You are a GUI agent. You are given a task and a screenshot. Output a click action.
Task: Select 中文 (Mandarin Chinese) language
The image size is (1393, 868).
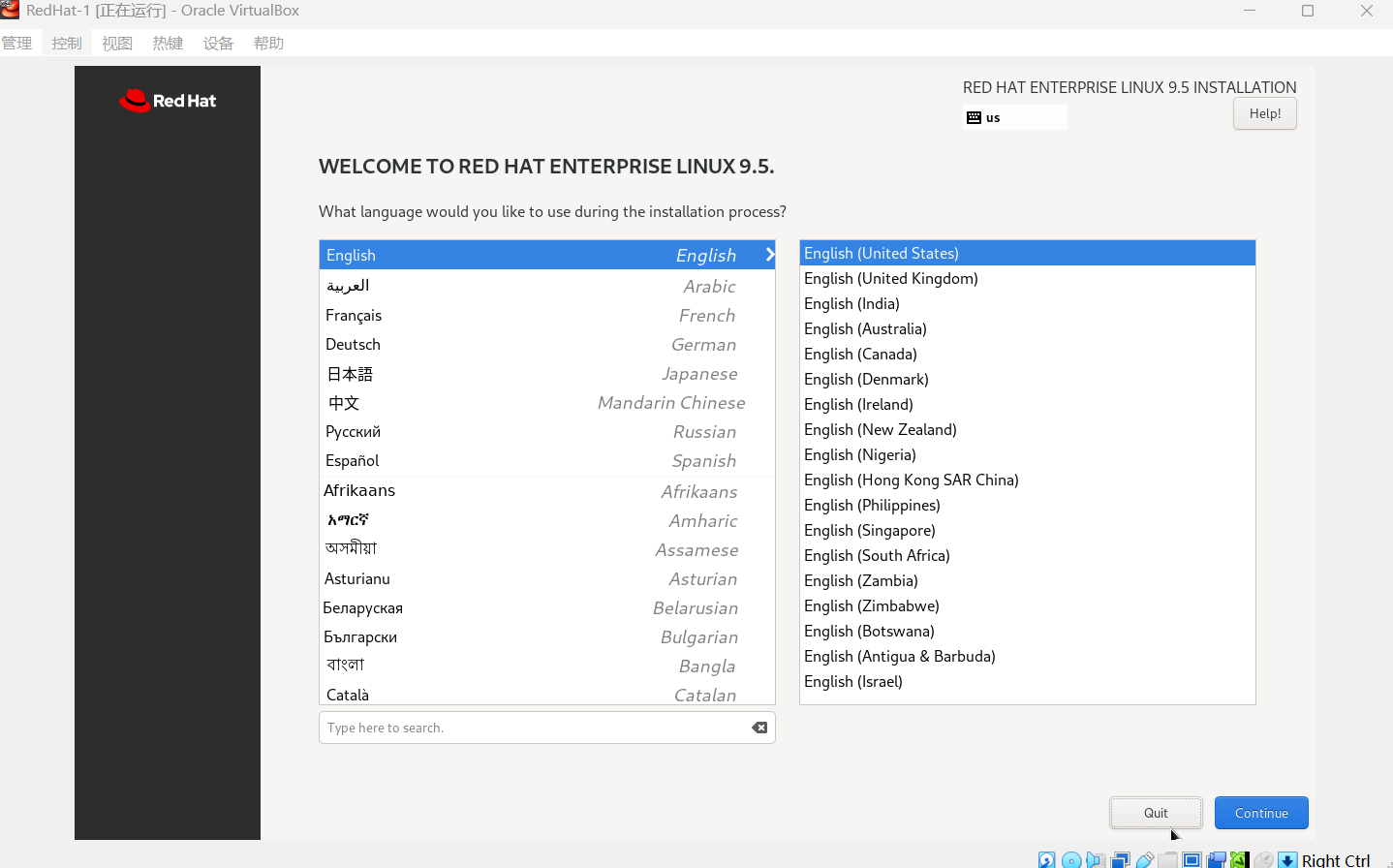(x=547, y=402)
